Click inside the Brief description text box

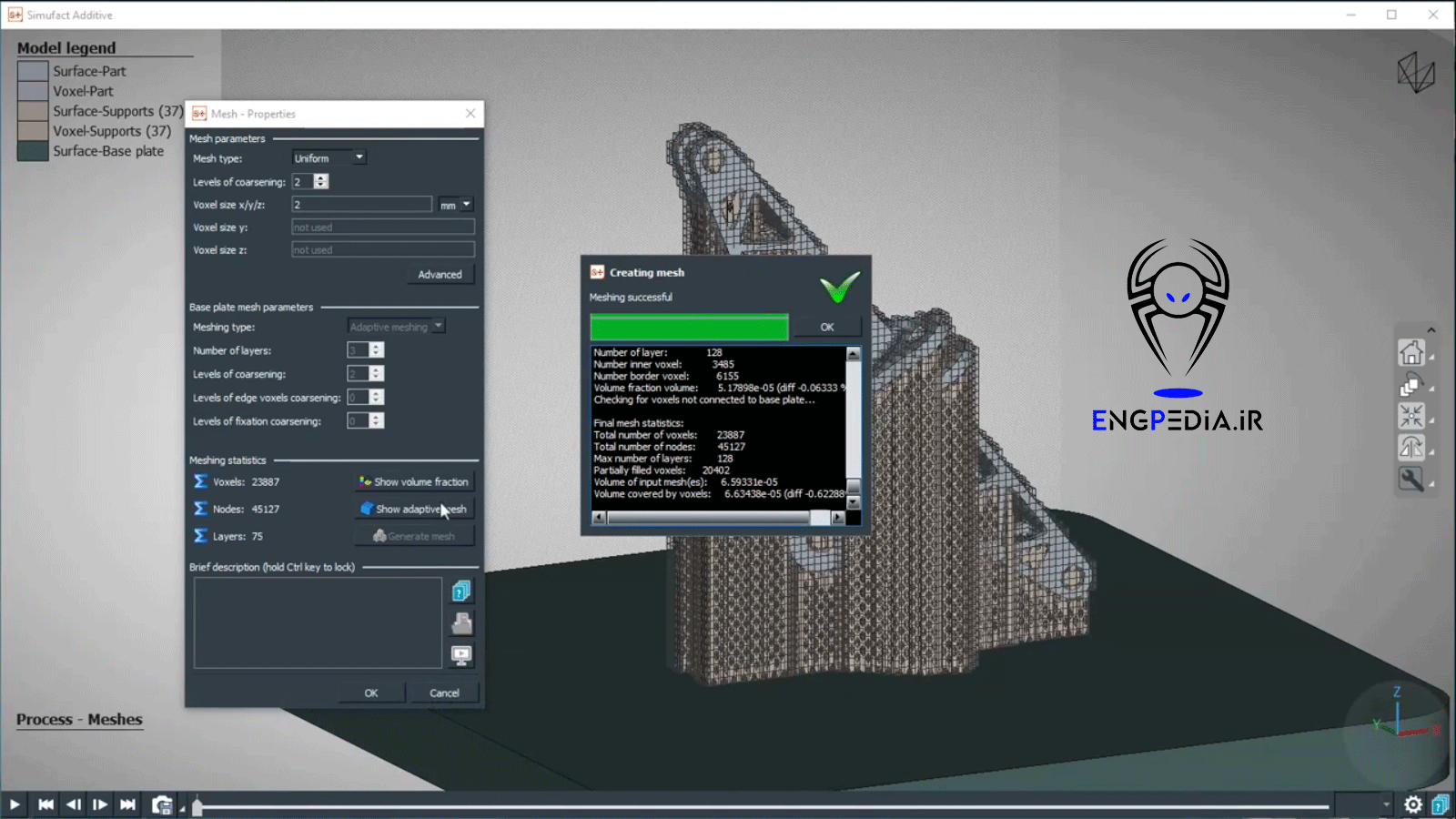coord(318,623)
